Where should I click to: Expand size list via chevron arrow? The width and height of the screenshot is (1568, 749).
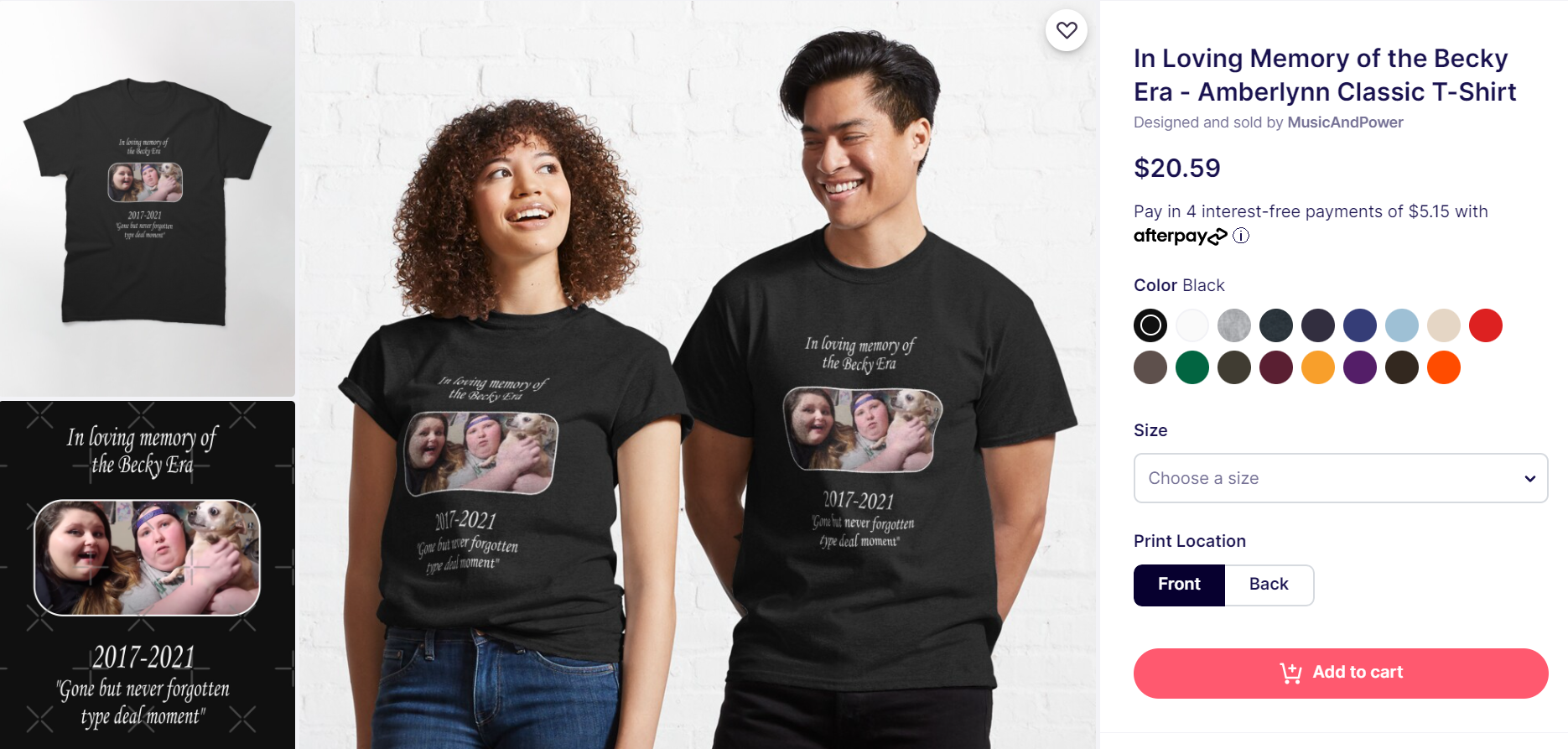[x=1529, y=478]
